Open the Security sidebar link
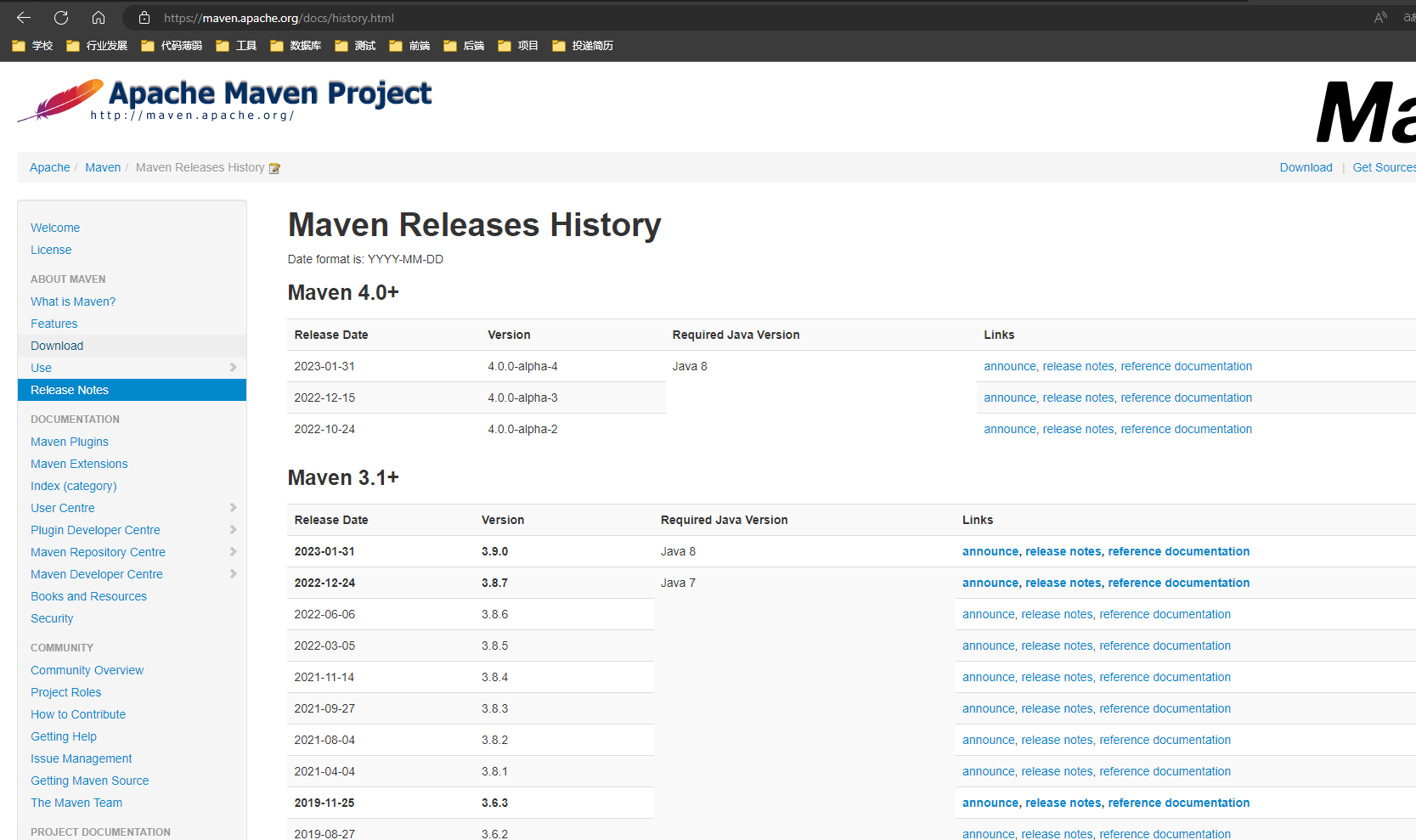 coord(52,618)
